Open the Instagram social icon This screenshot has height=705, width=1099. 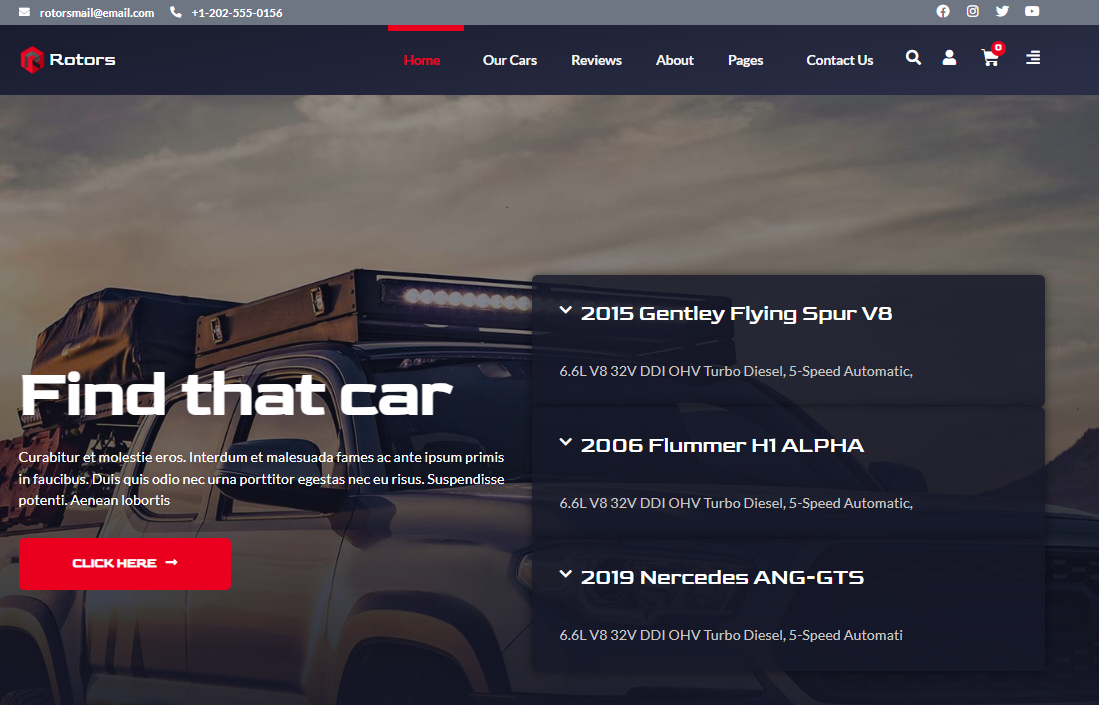point(972,12)
